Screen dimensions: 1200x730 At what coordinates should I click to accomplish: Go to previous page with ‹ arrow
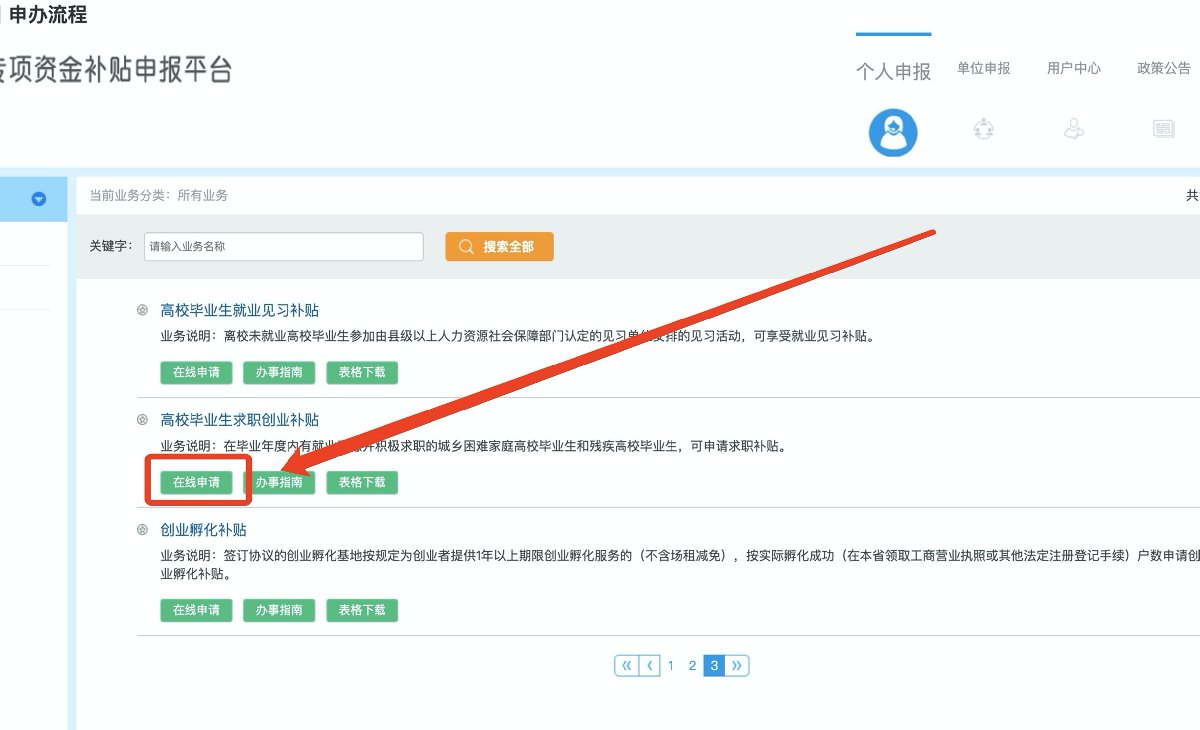(x=649, y=666)
